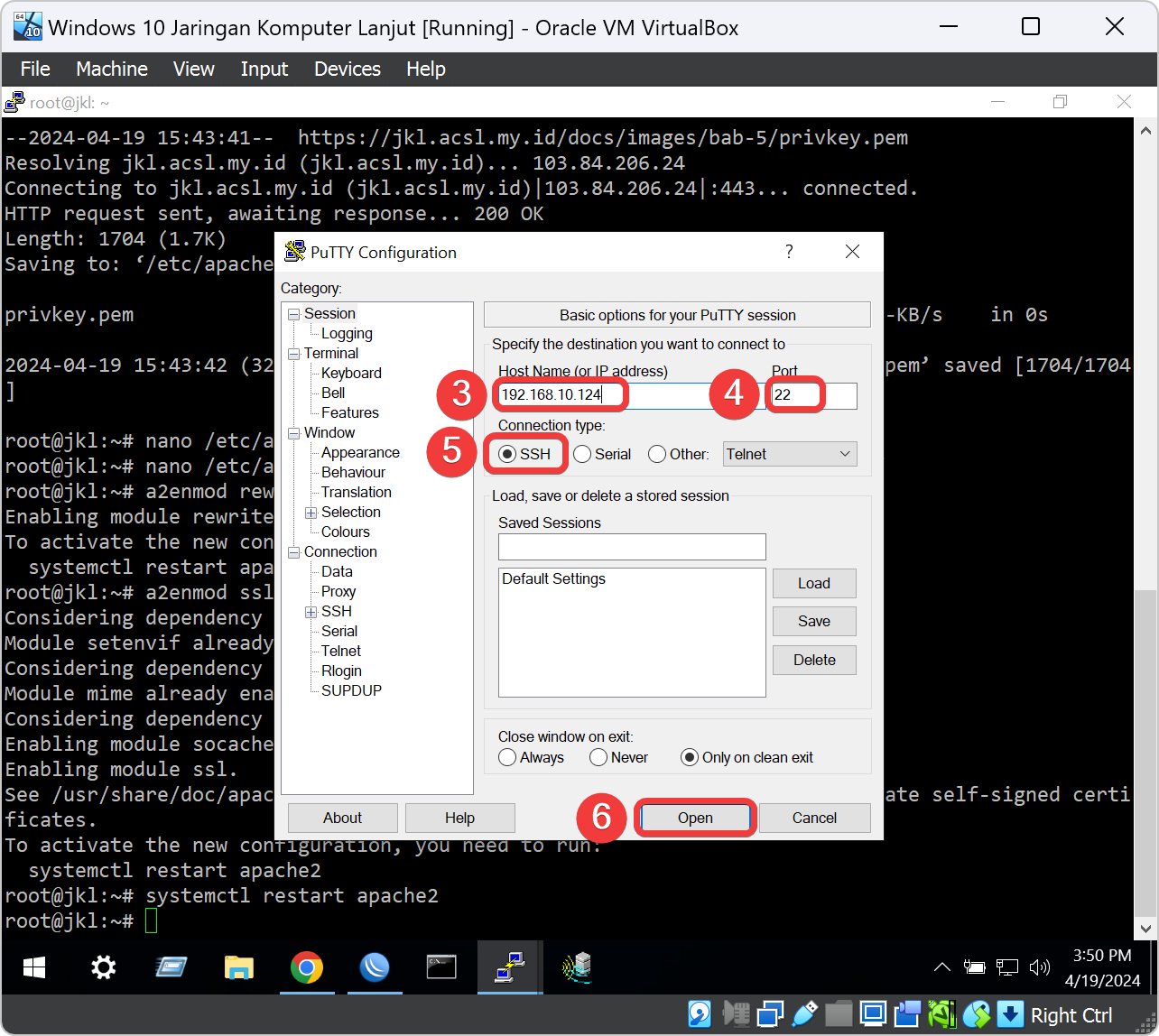Choose Only on clean exit option

tap(747, 757)
